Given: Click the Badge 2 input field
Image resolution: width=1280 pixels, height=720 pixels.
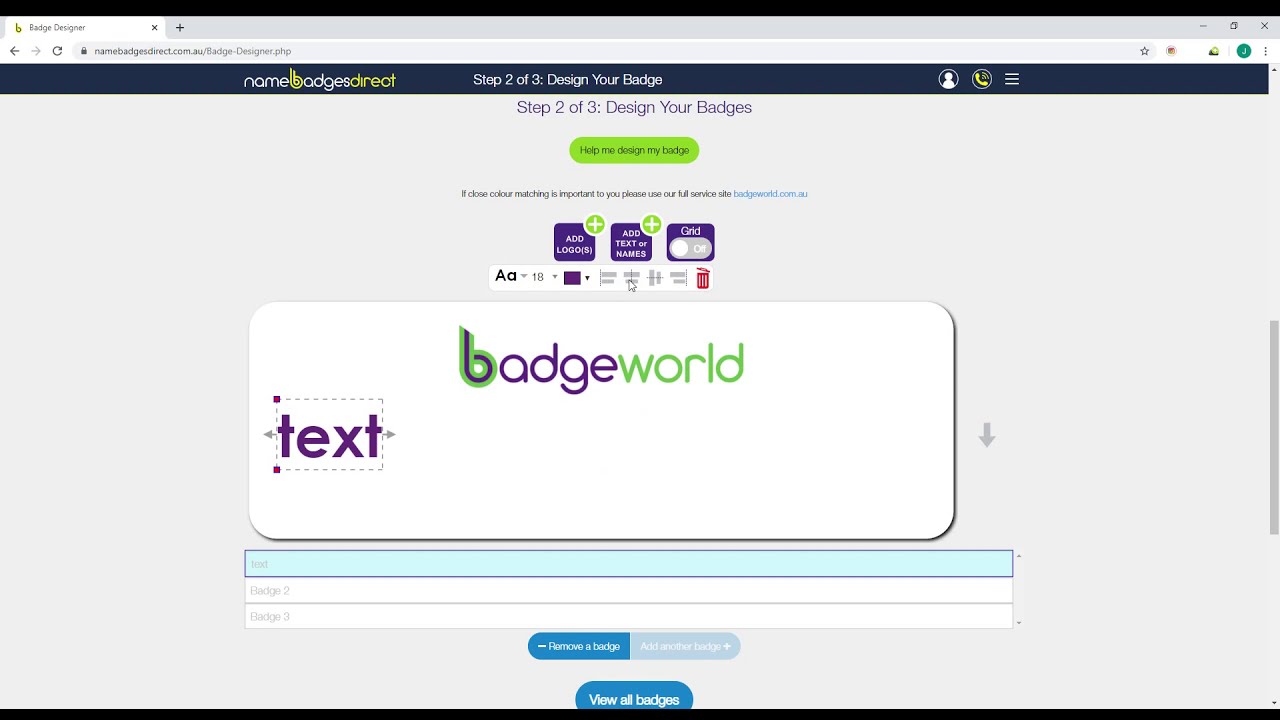Looking at the screenshot, I should tap(629, 591).
